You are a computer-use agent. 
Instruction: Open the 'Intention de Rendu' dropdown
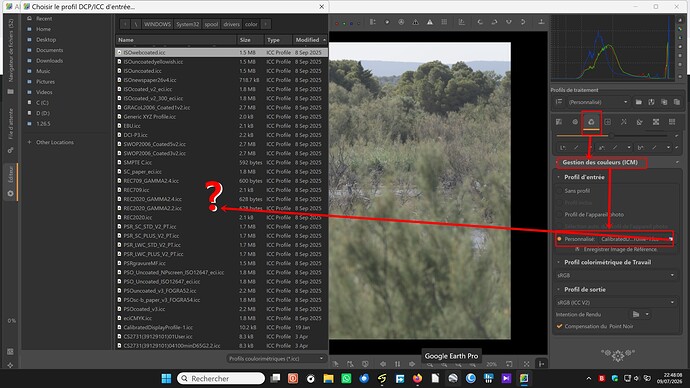[640, 315]
